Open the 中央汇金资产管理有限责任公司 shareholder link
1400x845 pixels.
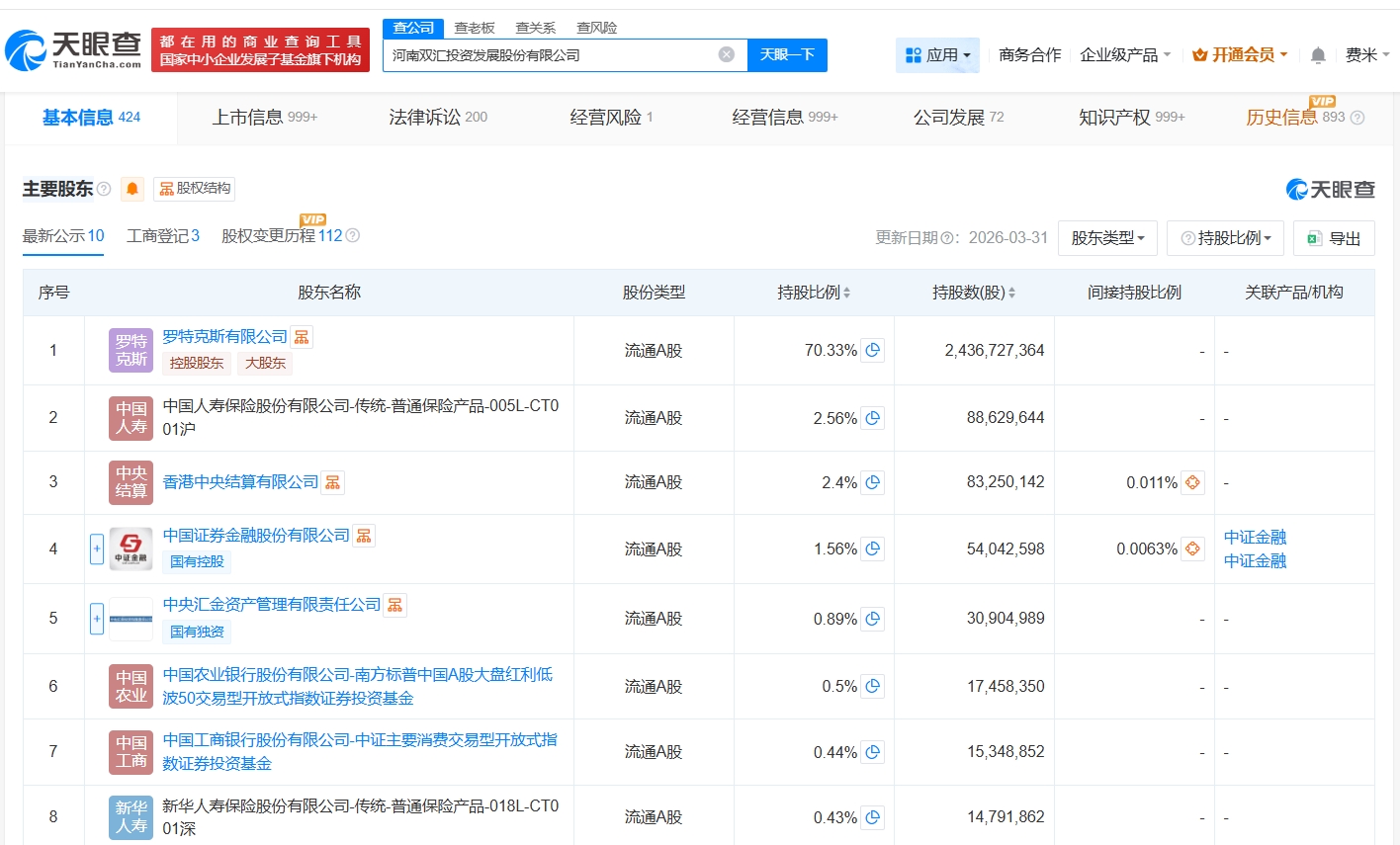coord(272,605)
